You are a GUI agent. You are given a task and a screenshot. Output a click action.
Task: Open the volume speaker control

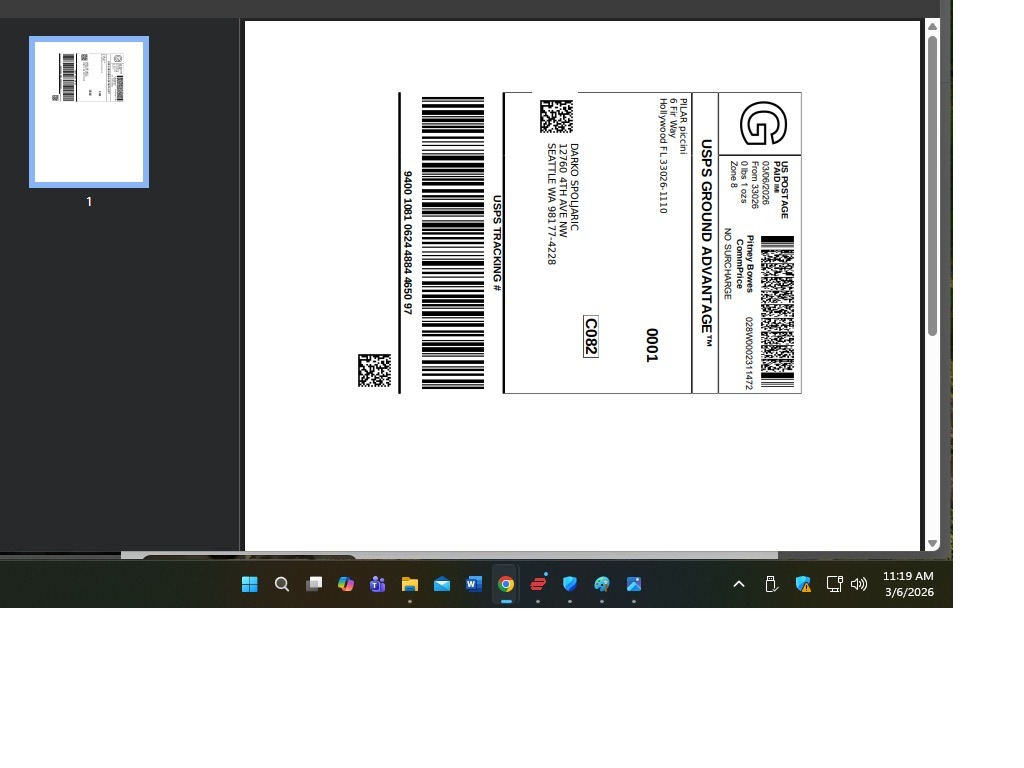(x=859, y=584)
